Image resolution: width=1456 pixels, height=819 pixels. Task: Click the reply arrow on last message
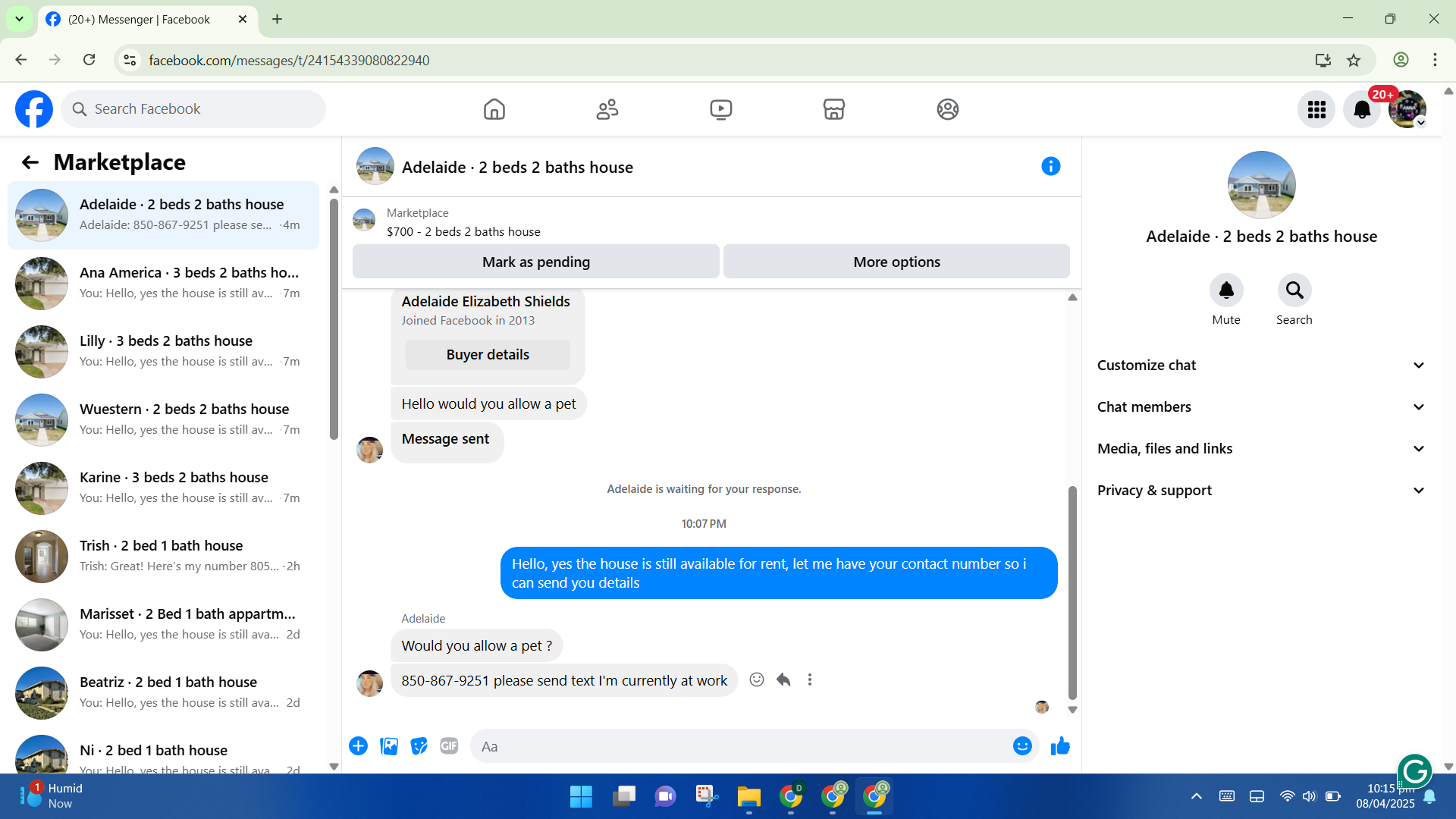click(x=783, y=680)
